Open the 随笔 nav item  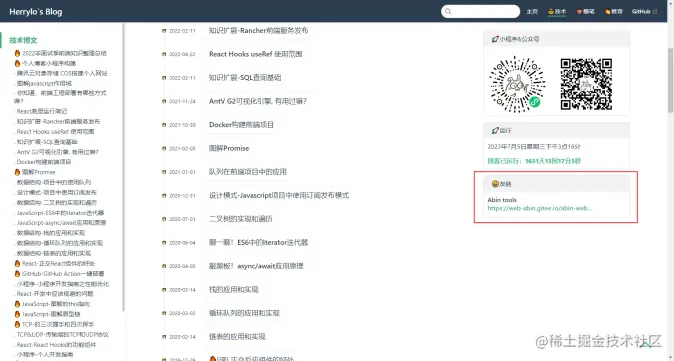coord(586,12)
